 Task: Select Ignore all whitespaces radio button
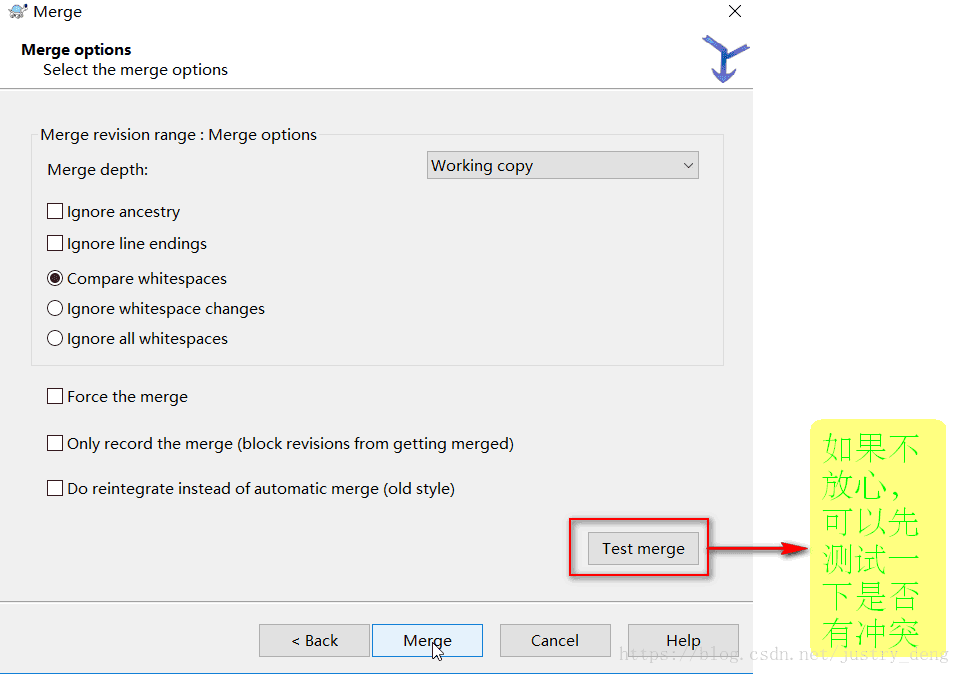coord(55,338)
